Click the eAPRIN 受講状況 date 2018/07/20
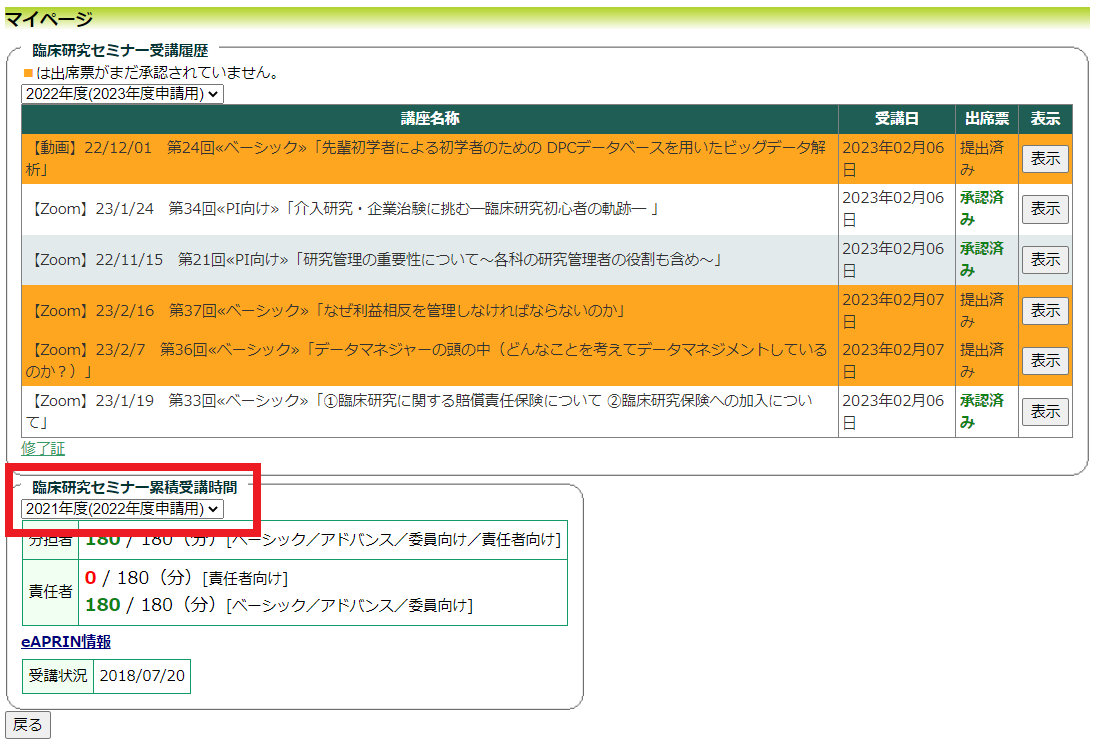1095x745 pixels. coord(141,676)
